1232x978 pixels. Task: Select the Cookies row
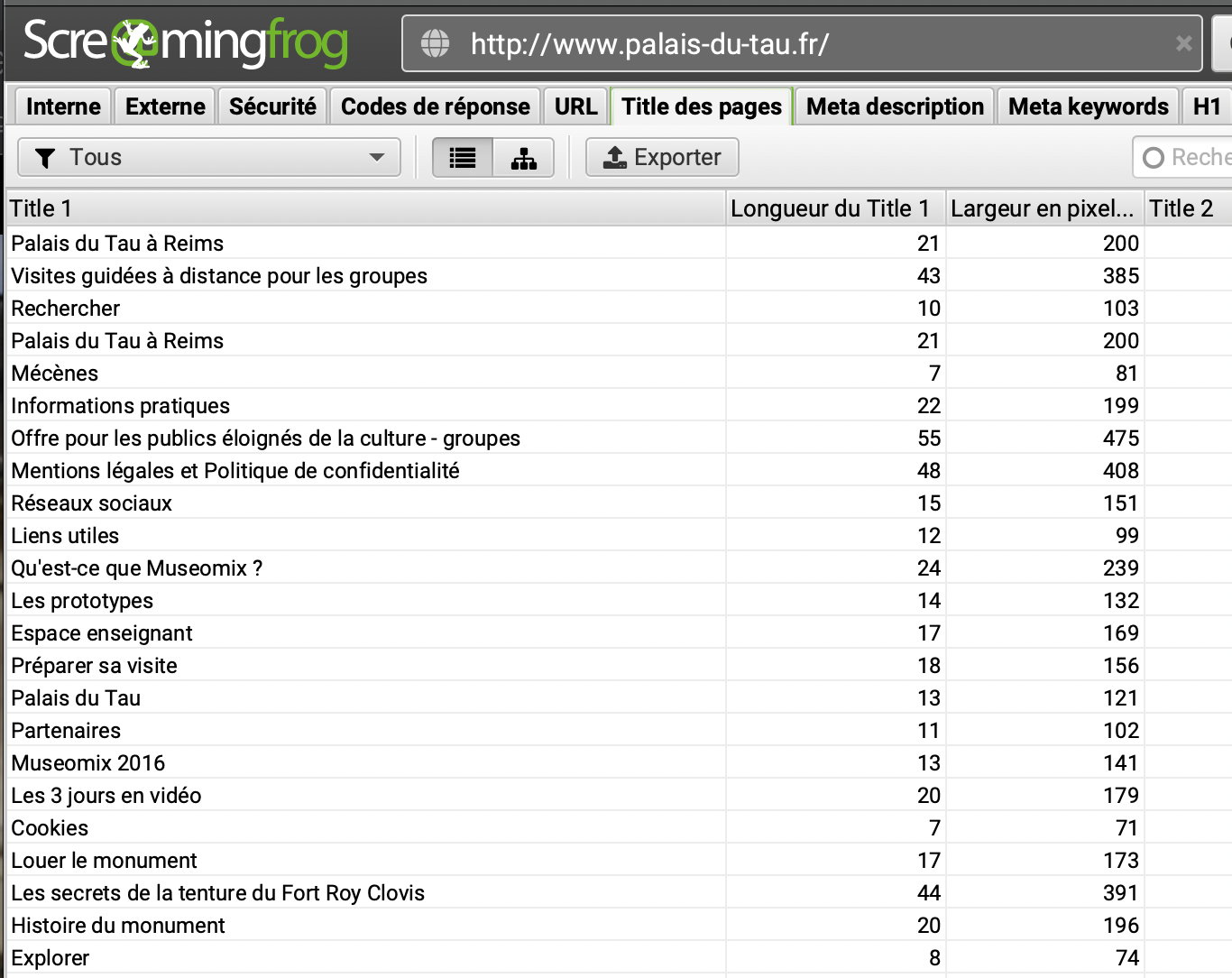[619, 827]
